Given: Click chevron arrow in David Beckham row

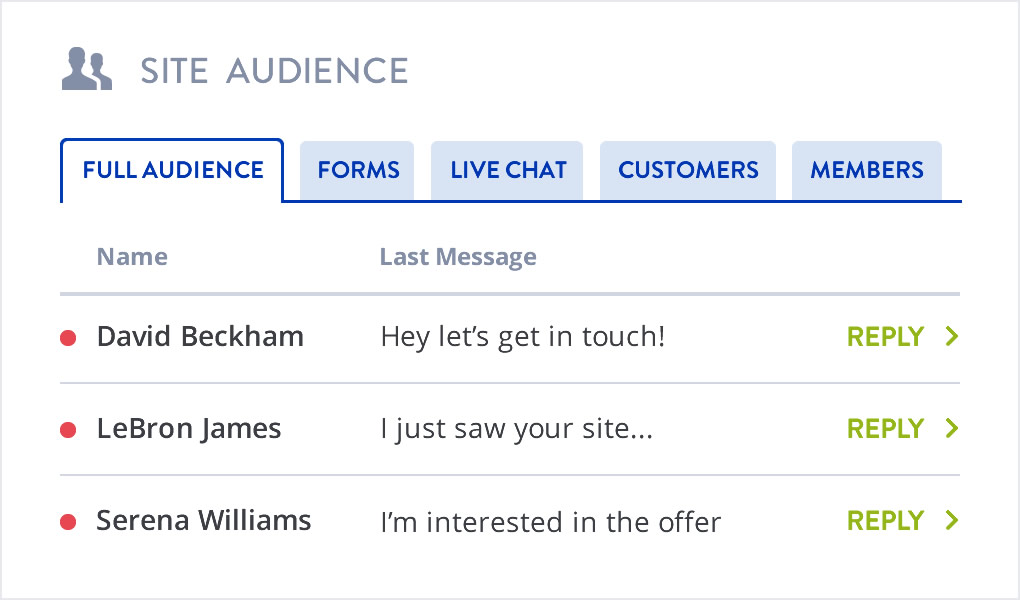Looking at the screenshot, I should pos(951,337).
